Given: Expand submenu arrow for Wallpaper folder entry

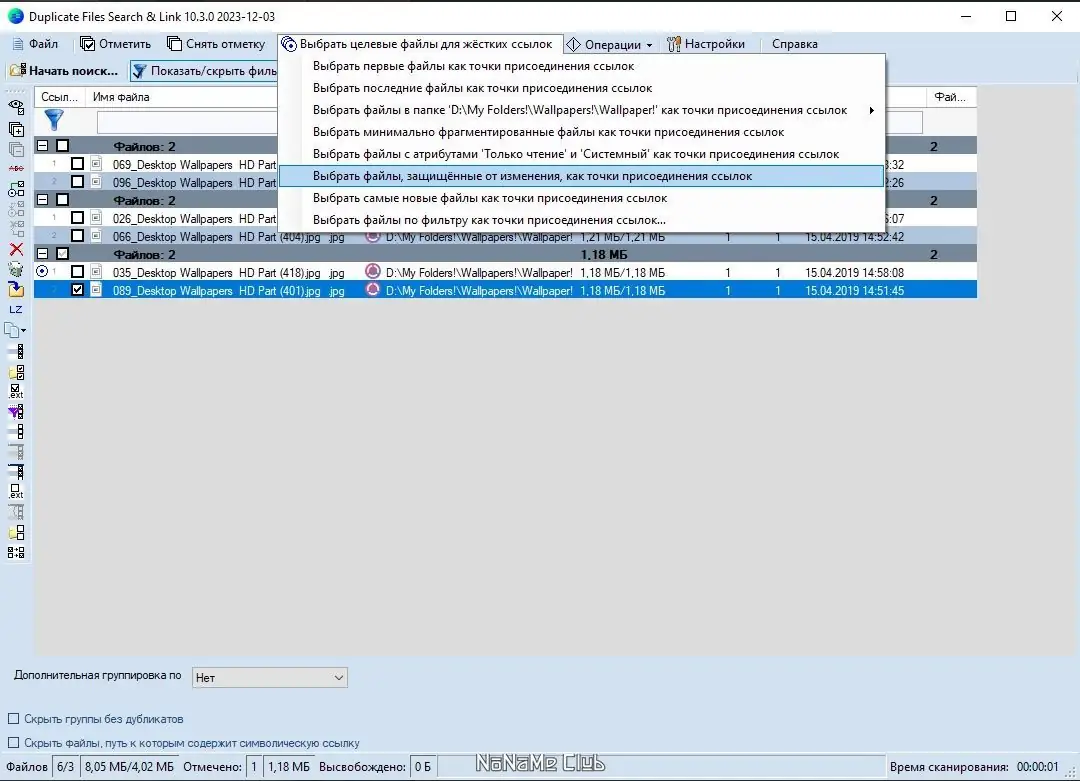Looking at the screenshot, I should pos(871,110).
